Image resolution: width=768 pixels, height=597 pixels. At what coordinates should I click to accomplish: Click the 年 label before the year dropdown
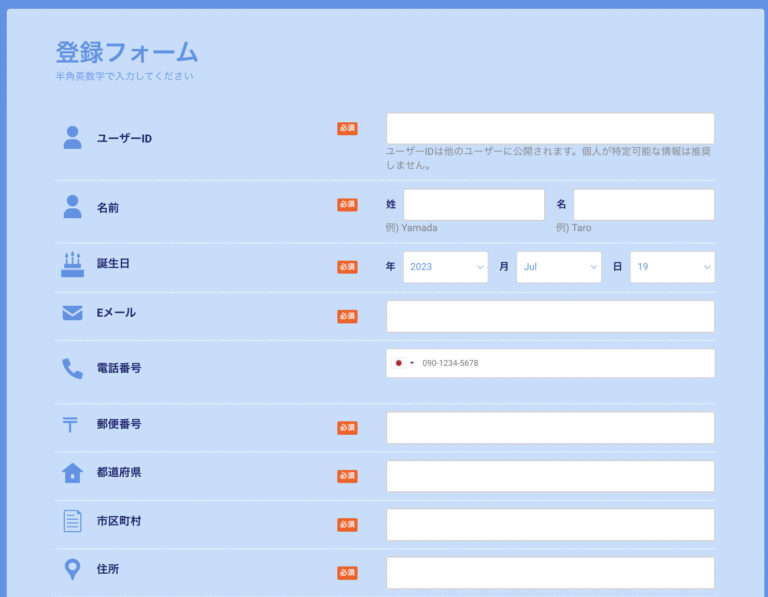click(x=390, y=266)
